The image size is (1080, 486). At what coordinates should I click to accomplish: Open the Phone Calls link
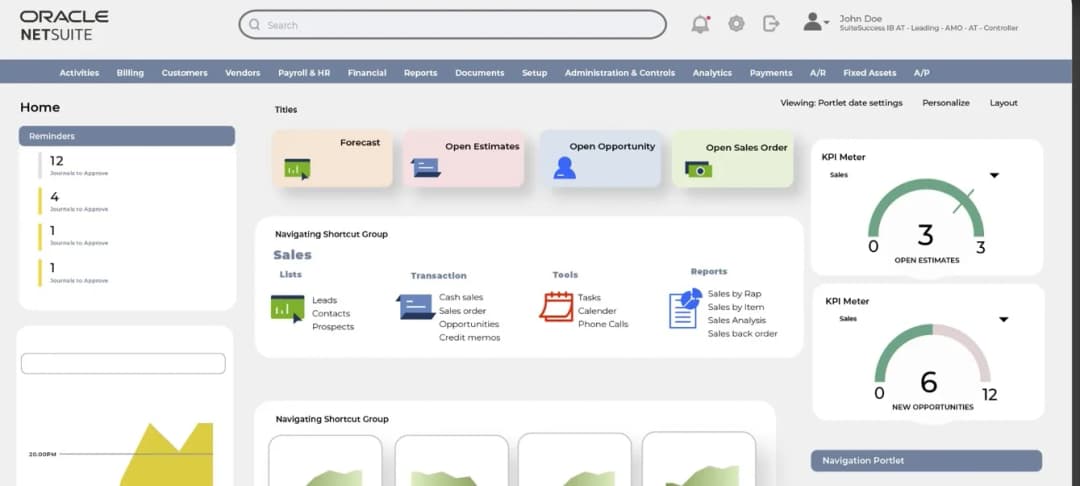[x=603, y=324]
